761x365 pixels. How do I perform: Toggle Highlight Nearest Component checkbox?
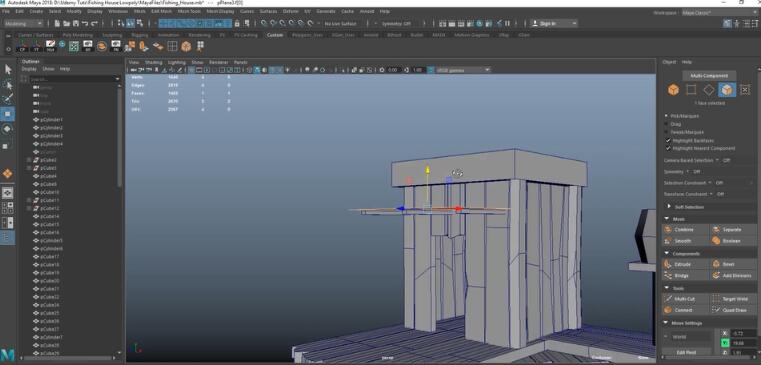[668, 148]
